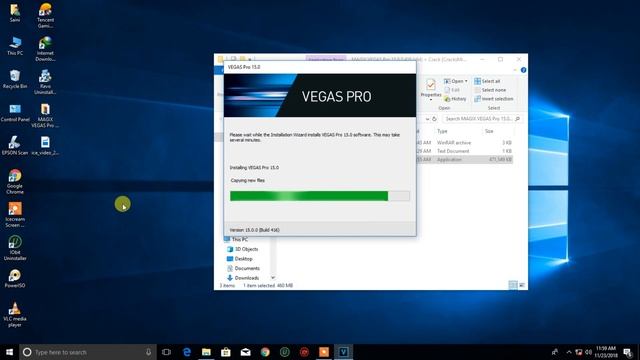Open Desktop in navigation pane

click(x=240, y=259)
